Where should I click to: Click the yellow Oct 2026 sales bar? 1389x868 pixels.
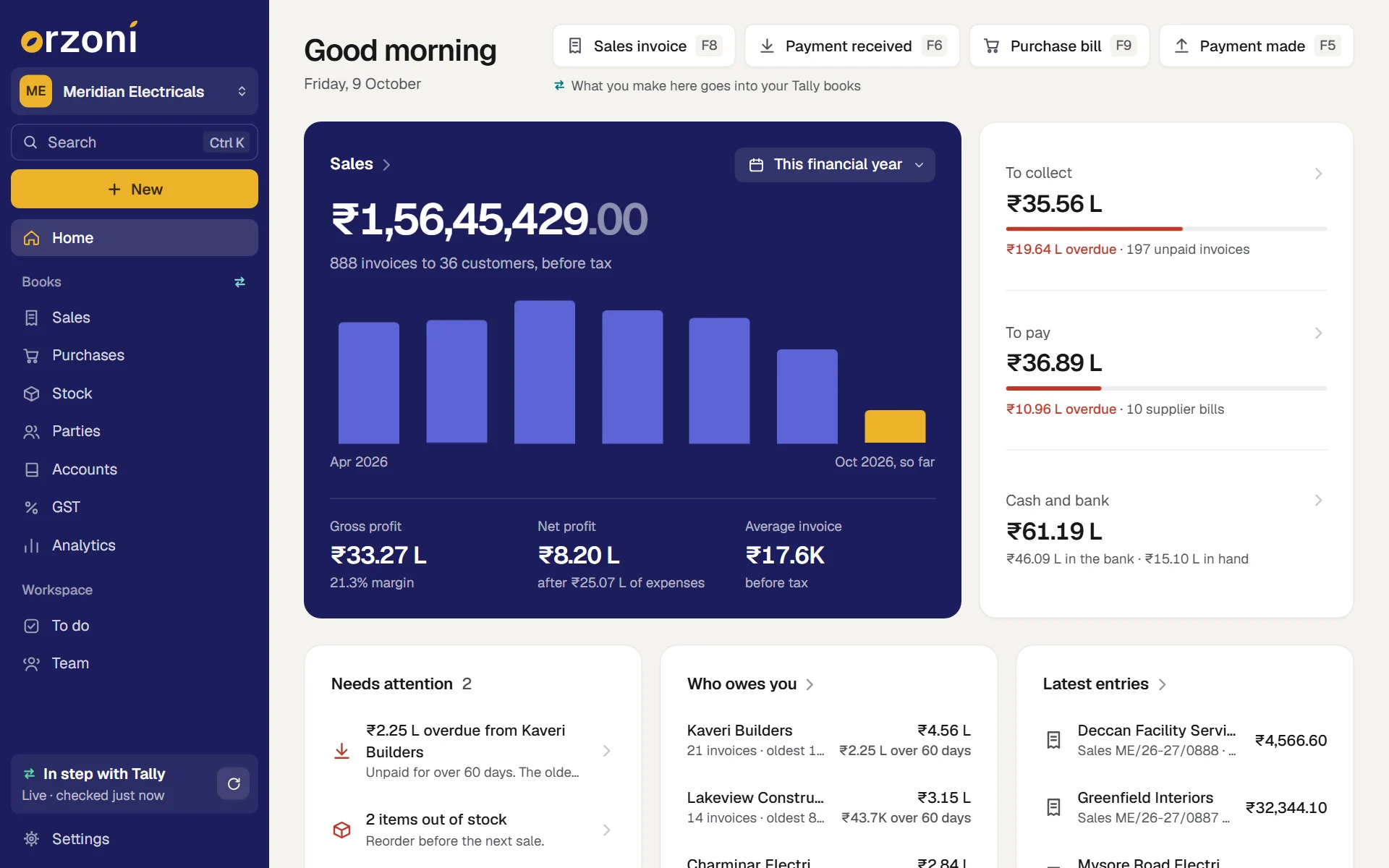pyautogui.click(x=895, y=427)
